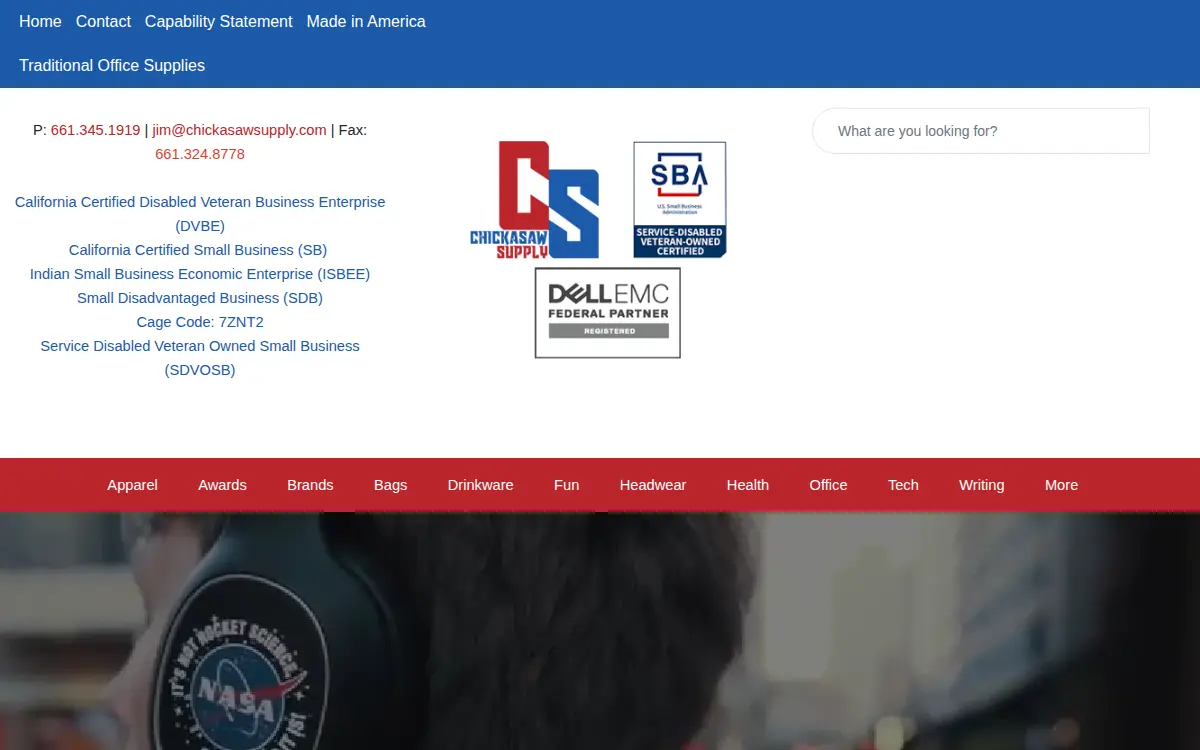
Task: Click the NASA headphones hero banner image
Action: 600,631
